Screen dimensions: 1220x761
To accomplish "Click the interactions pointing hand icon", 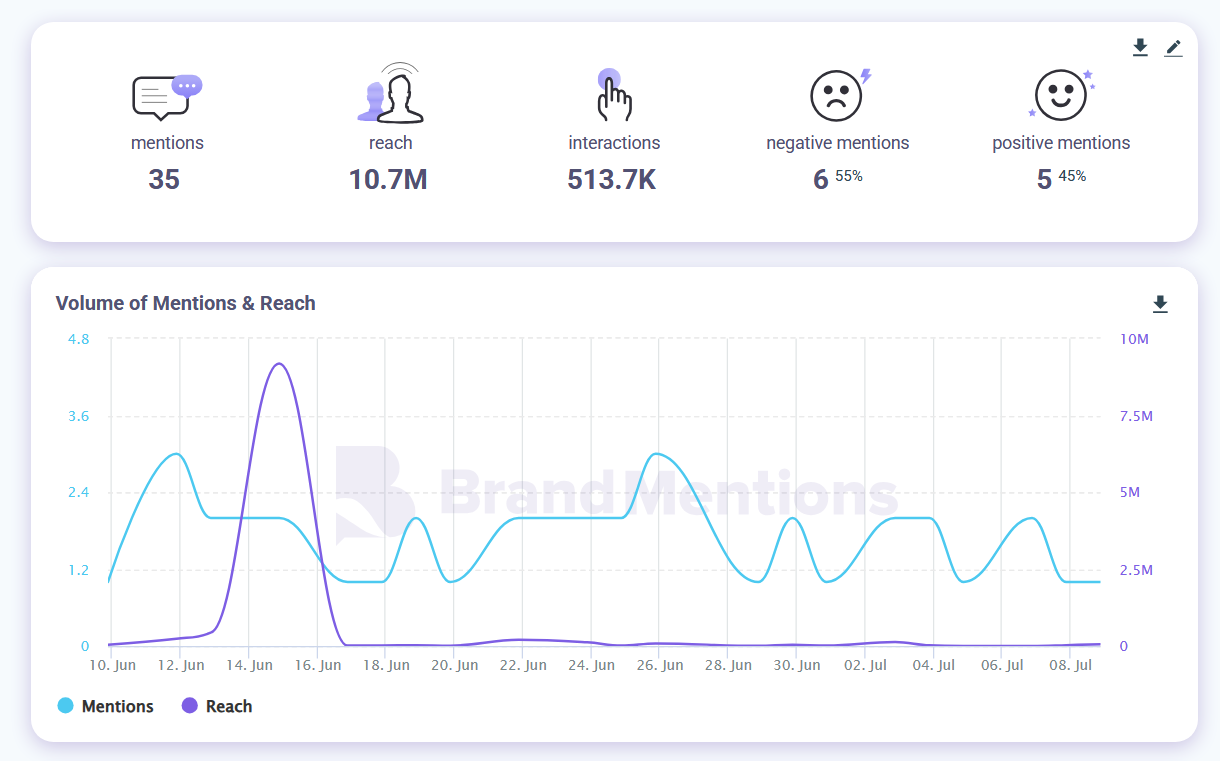I will pos(613,96).
